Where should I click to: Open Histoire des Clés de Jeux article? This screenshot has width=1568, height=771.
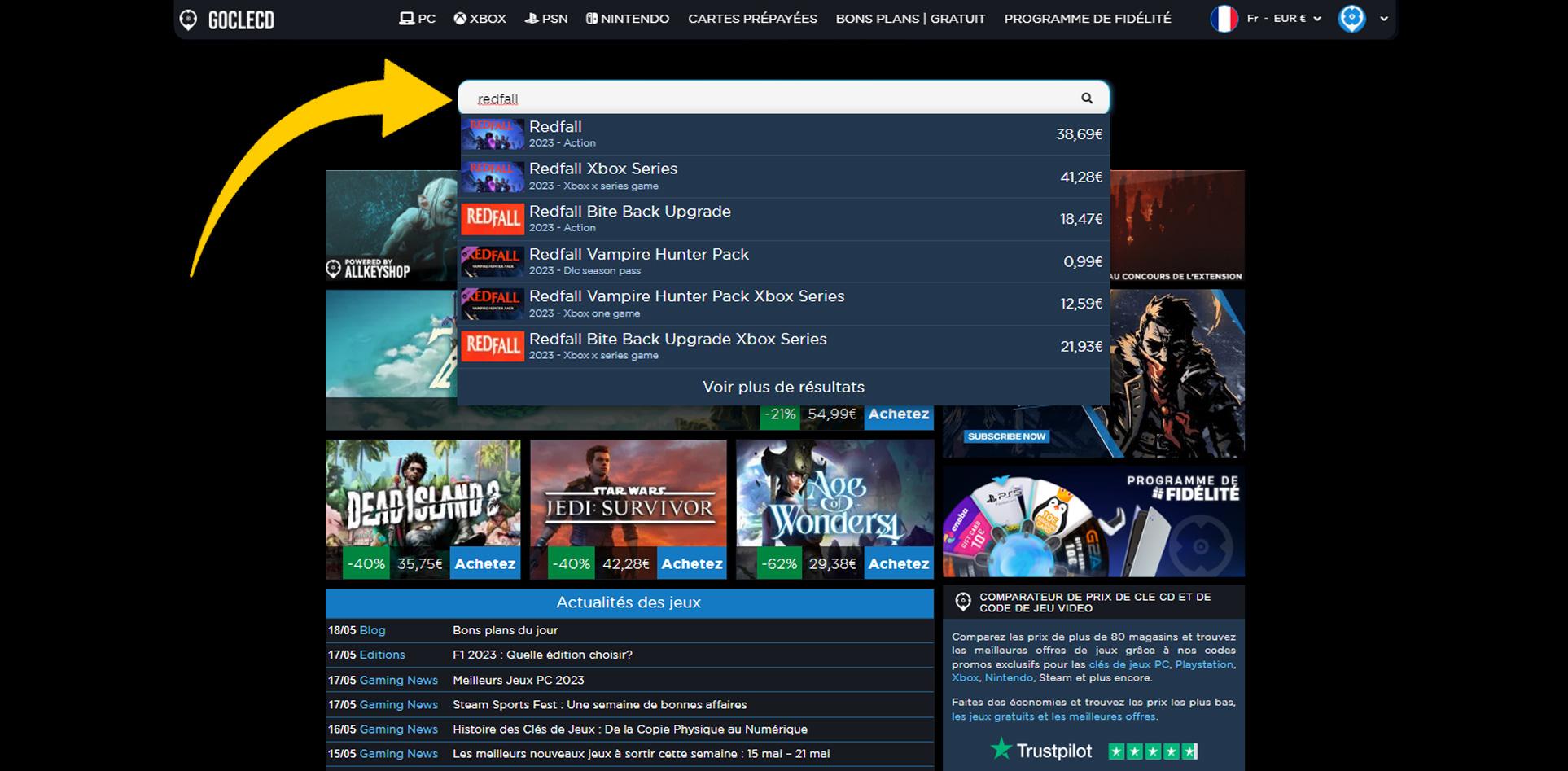click(x=629, y=729)
